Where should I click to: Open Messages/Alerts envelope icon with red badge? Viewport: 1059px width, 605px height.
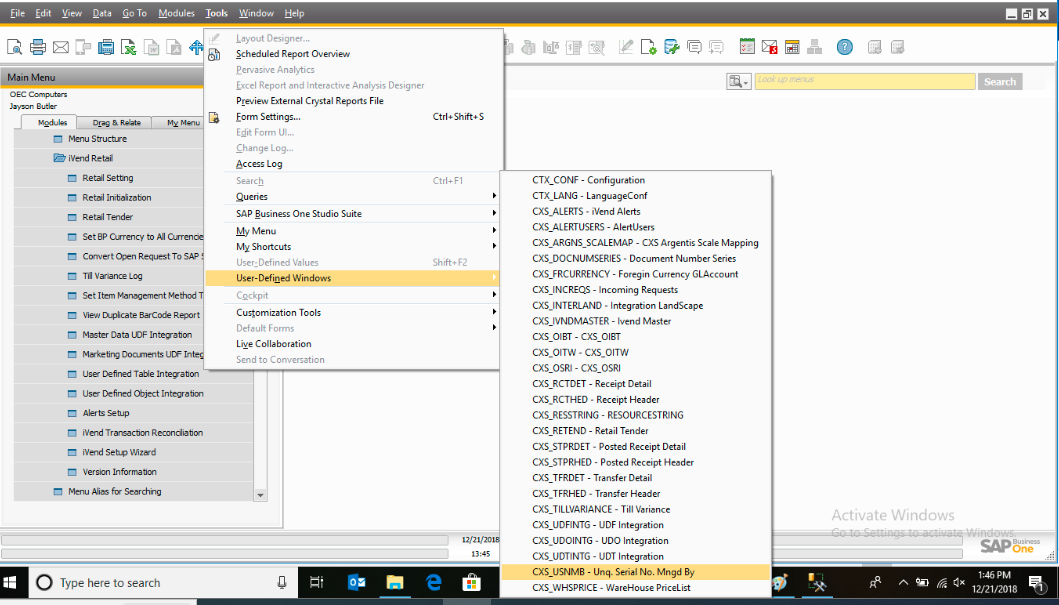click(x=769, y=47)
